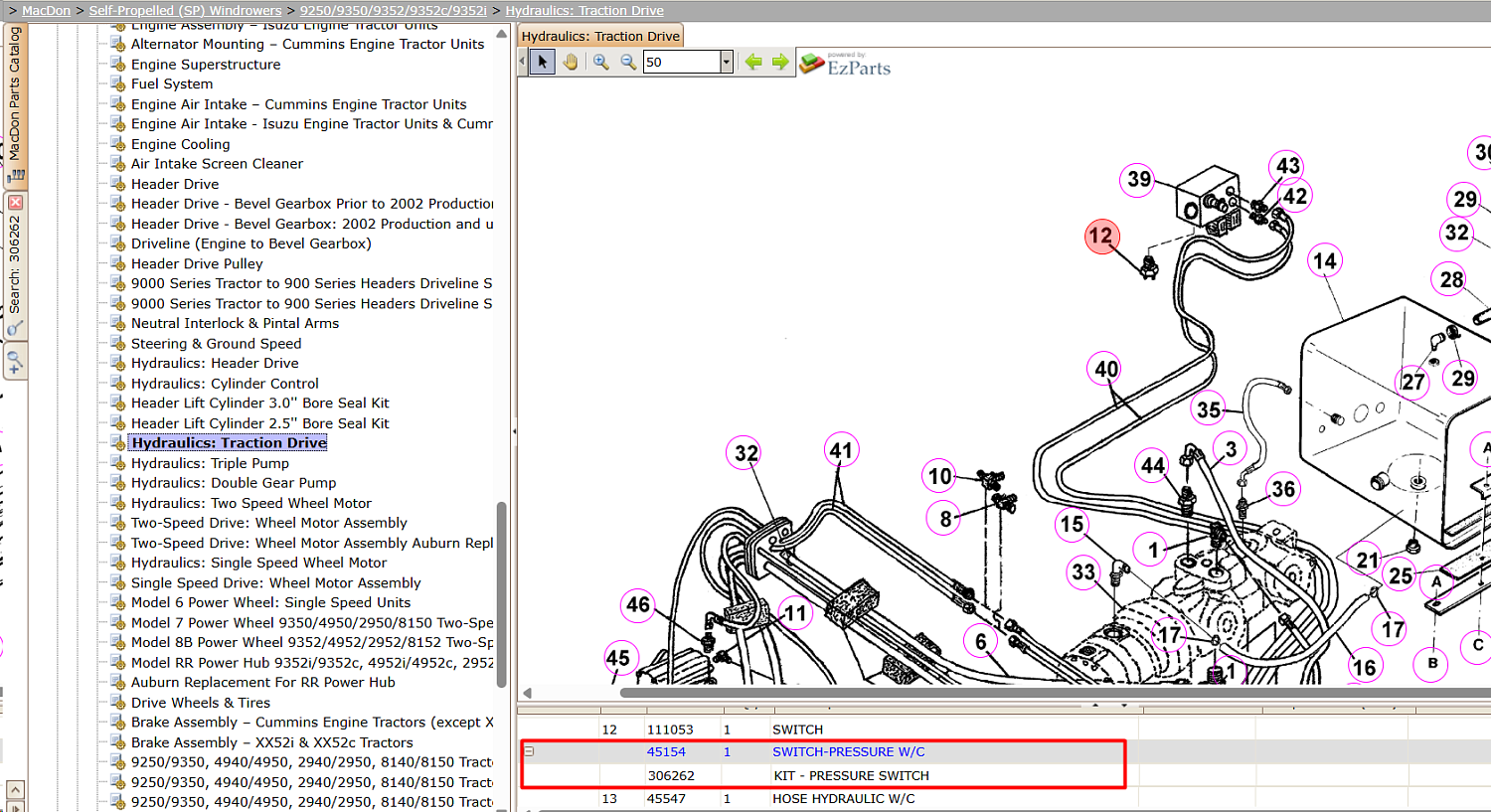This screenshot has height=812, width=1491.
Task: Open Drive Wheels & Tires section
Action: click(201, 703)
